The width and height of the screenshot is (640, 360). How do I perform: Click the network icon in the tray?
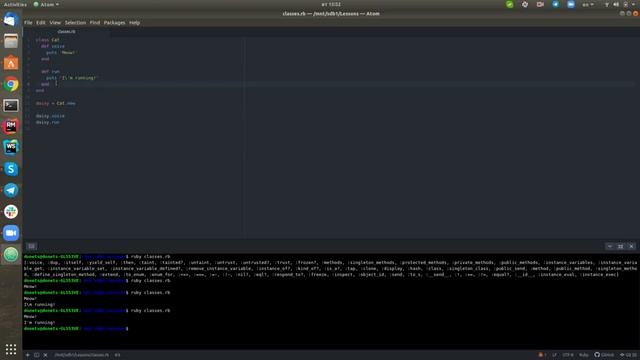(x=607, y=4)
